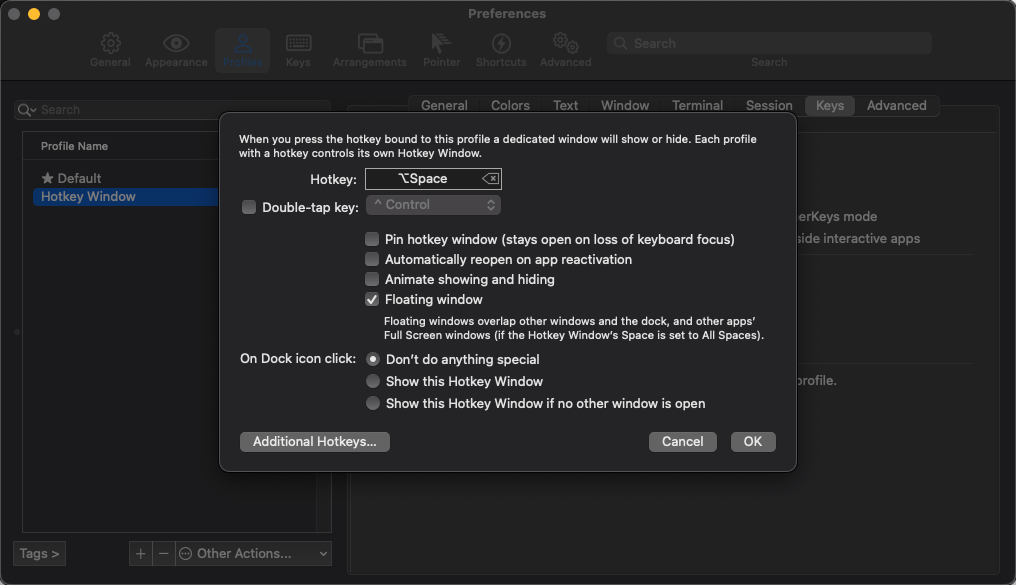Click the Hotkey input field showing ⌥Space
The height and width of the screenshot is (585, 1016).
point(422,179)
